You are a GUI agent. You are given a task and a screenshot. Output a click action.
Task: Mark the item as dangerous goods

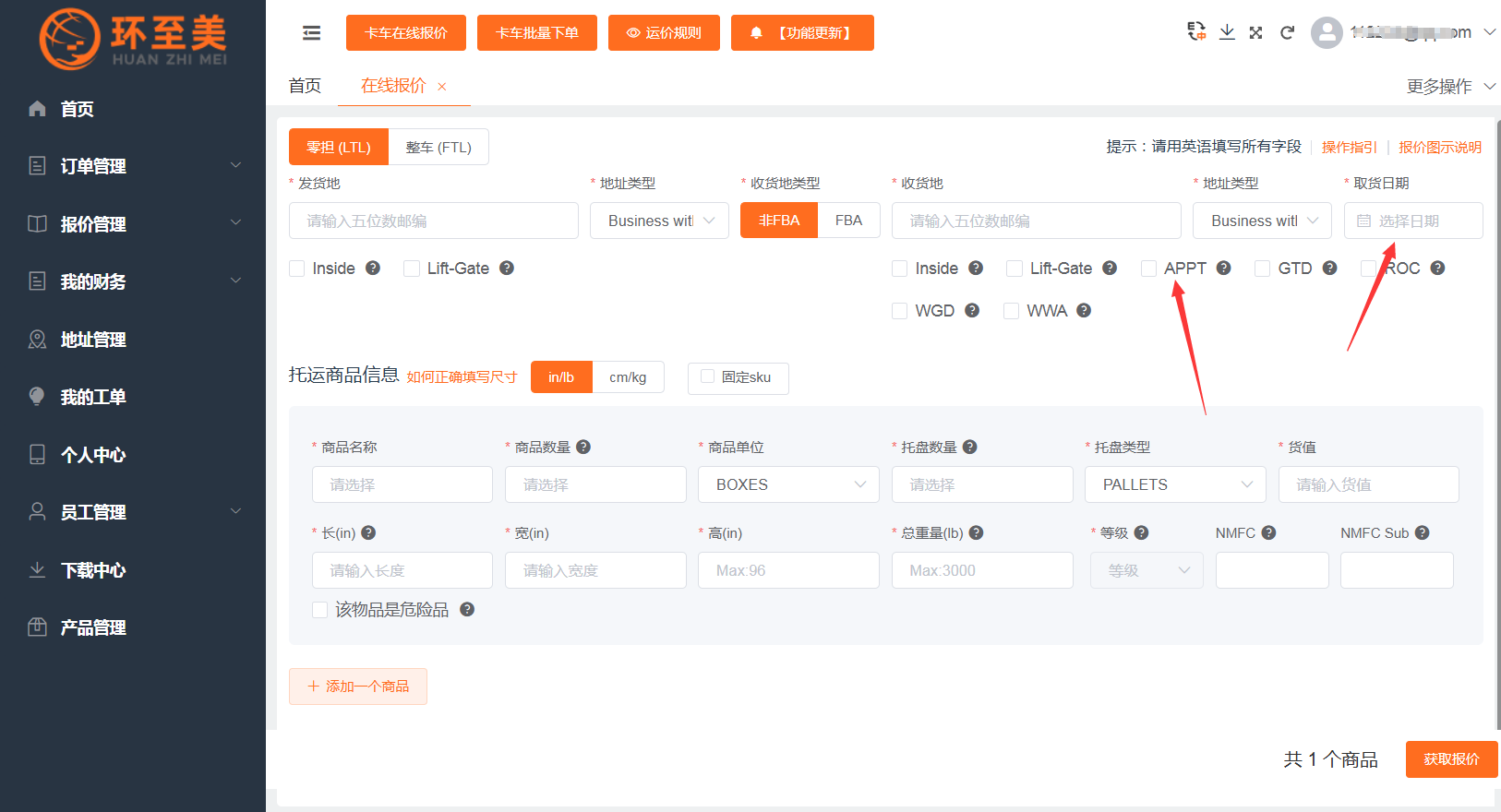tap(320, 610)
